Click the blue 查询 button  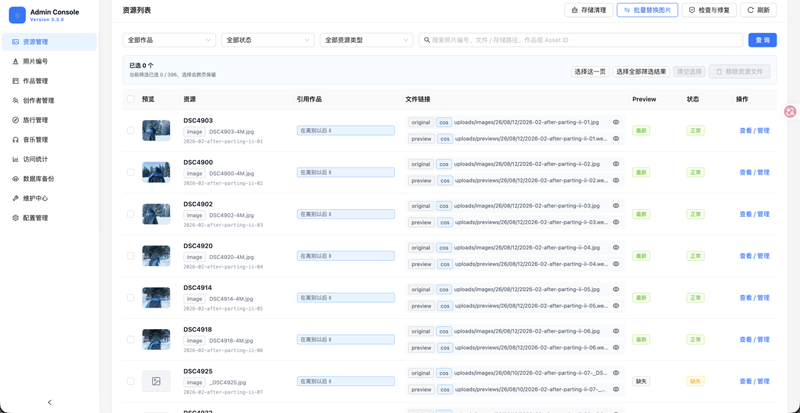762,40
